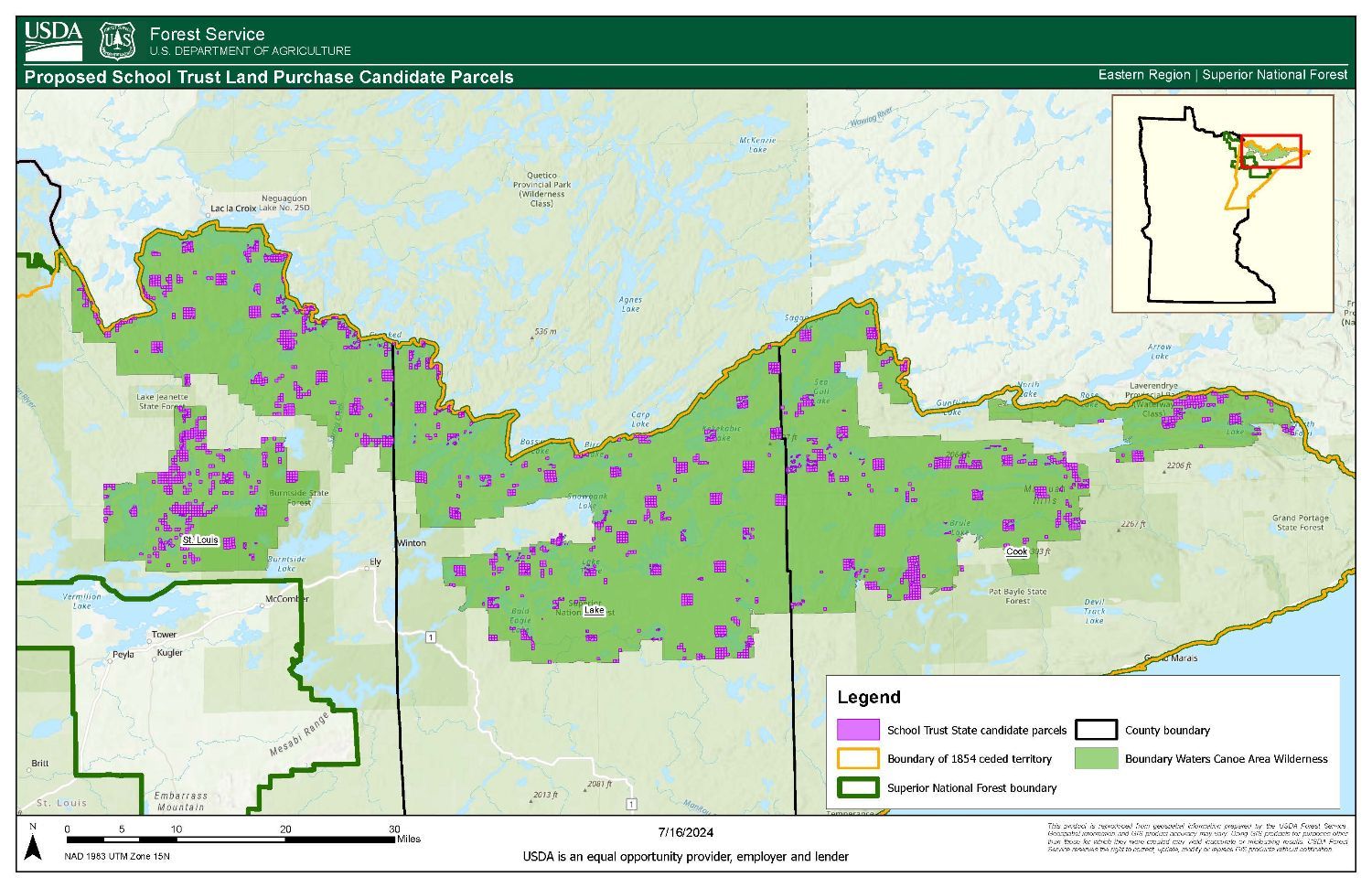Click 'Boundary of 1854 ceded territory' legend label
This screenshot has height=888, width=1372.
tap(970, 759)
